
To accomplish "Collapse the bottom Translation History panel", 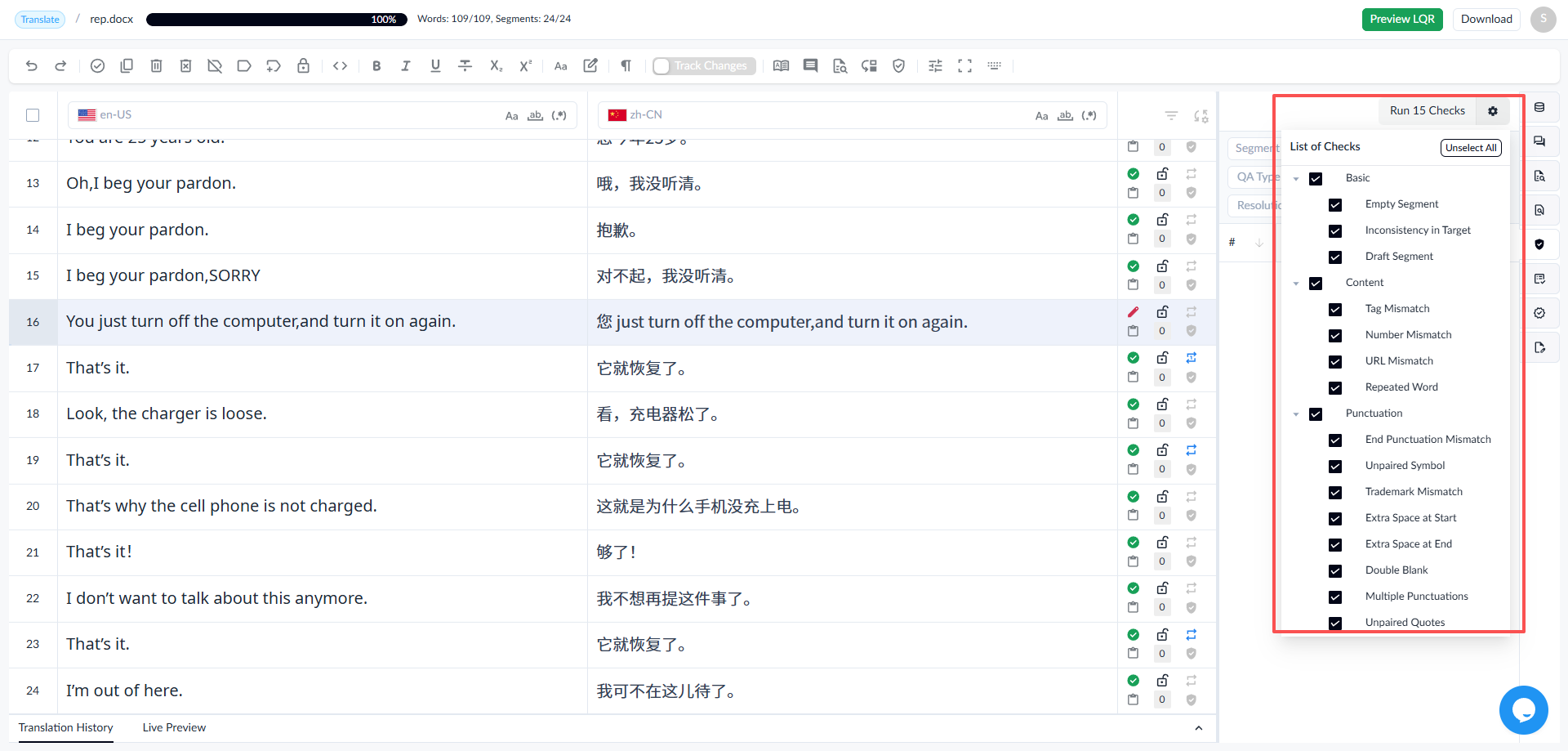I will (x=1198, y=728).
